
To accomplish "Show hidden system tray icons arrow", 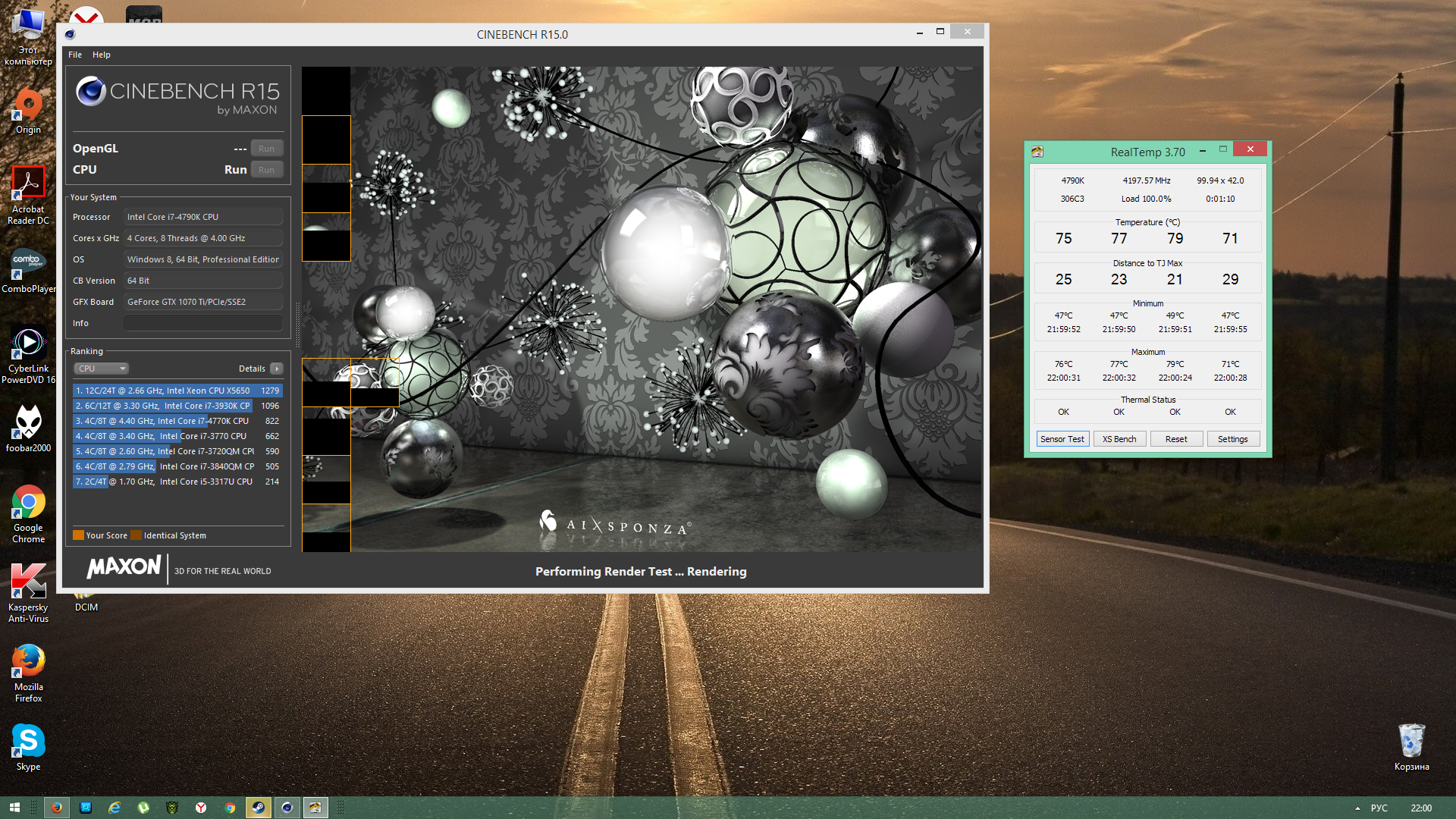I will (1357, 808).
